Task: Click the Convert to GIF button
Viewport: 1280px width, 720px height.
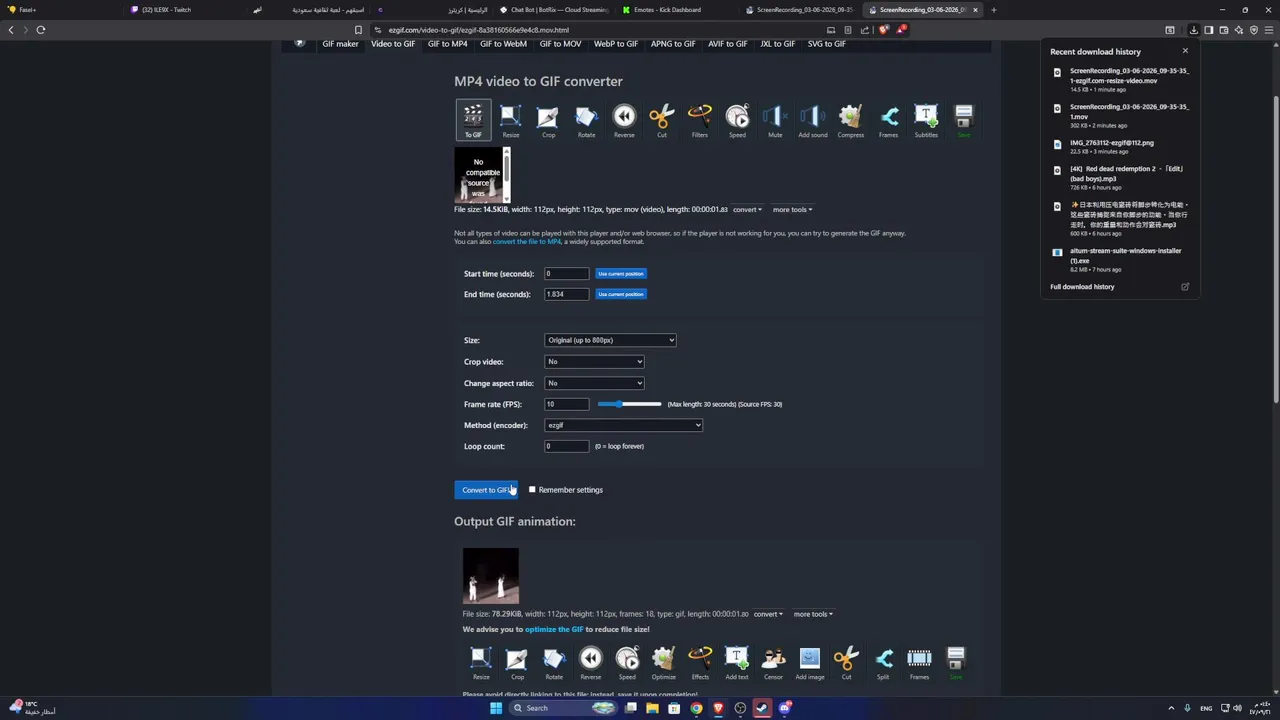Action: coord(486,490)
